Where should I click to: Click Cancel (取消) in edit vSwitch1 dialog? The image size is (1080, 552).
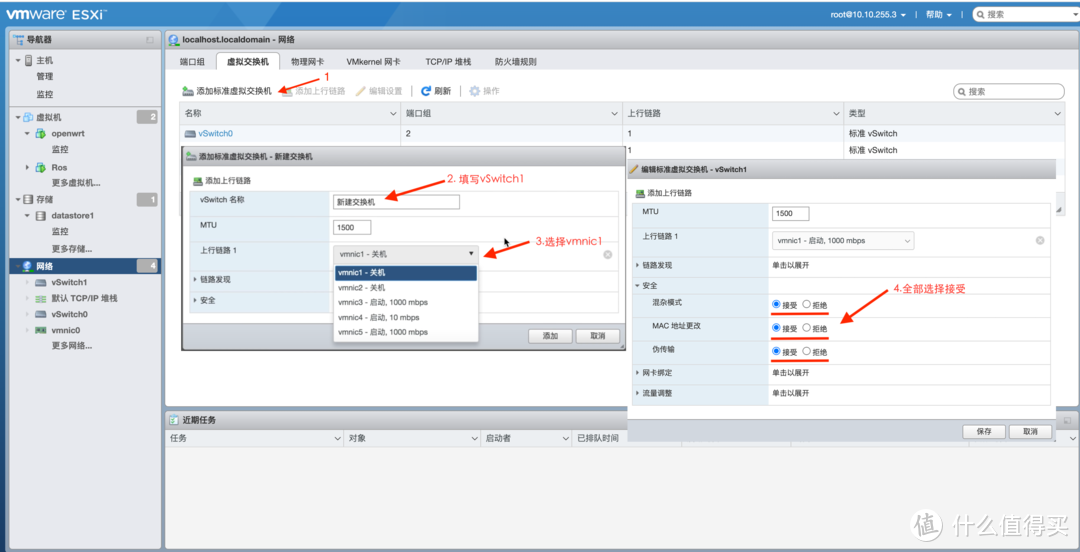[1030, 431]
